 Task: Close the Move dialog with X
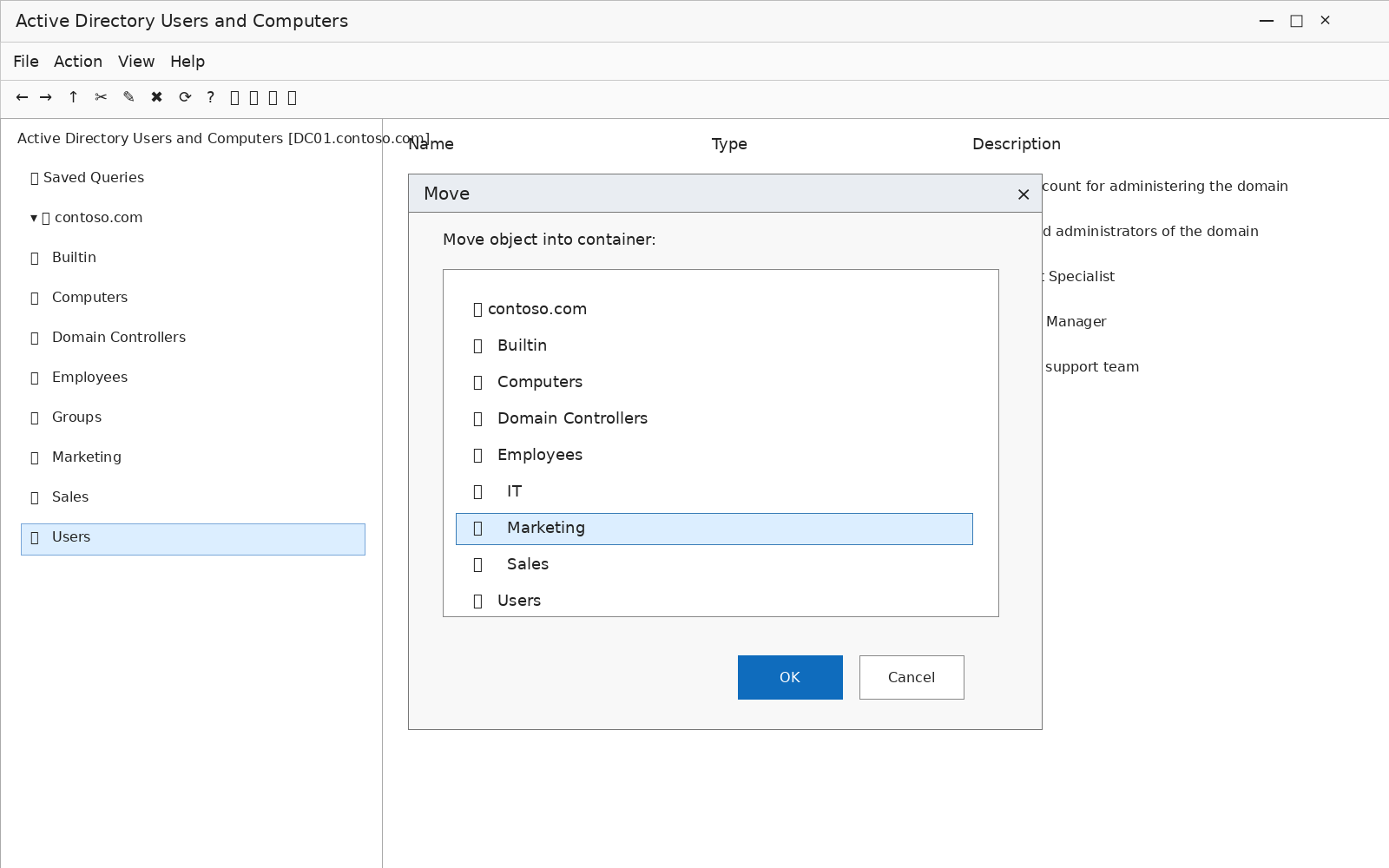1024,194
